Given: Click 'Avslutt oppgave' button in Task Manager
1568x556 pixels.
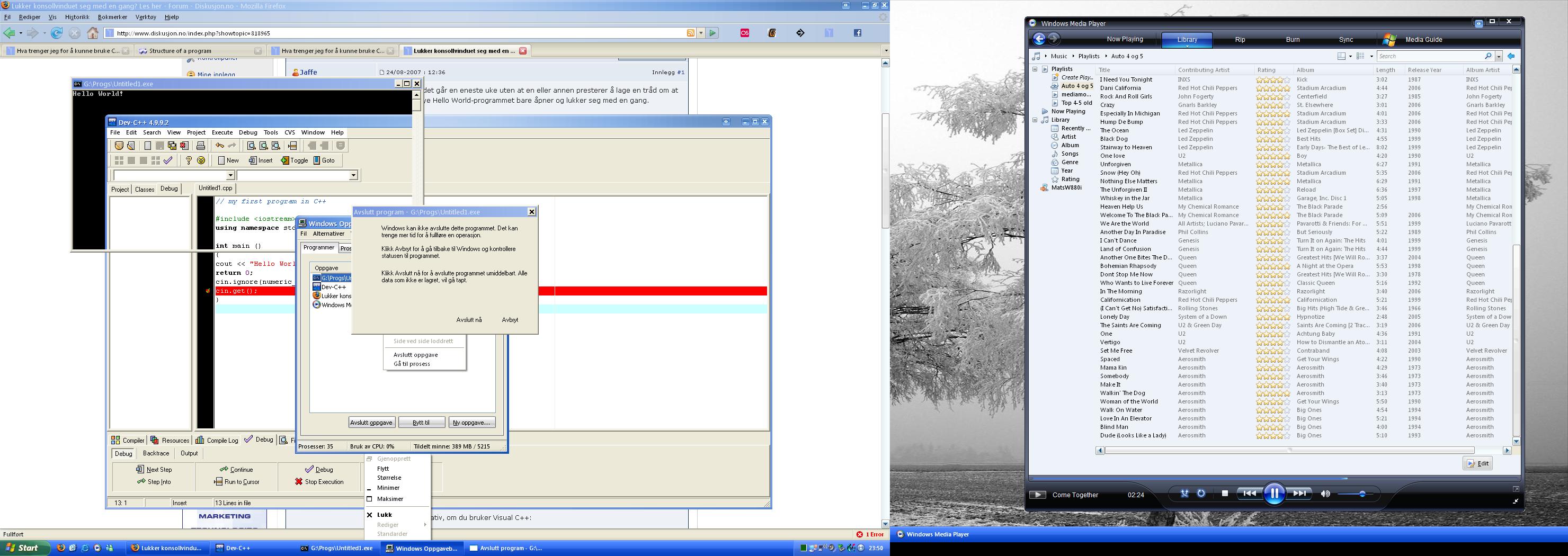Looking at the screenshot, I should click(x=372, y=422).
